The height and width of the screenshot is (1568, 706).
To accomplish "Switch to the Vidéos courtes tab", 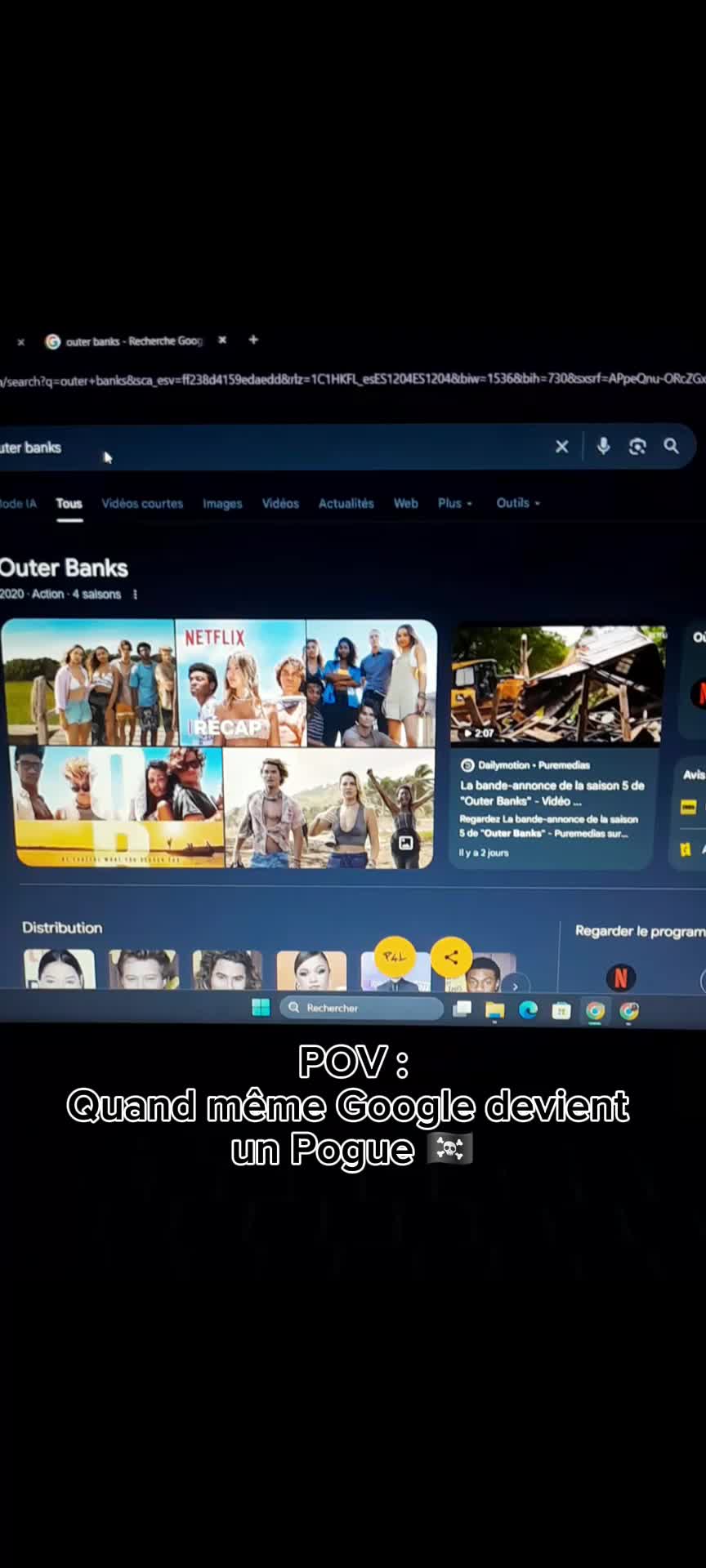I will 142,504.
